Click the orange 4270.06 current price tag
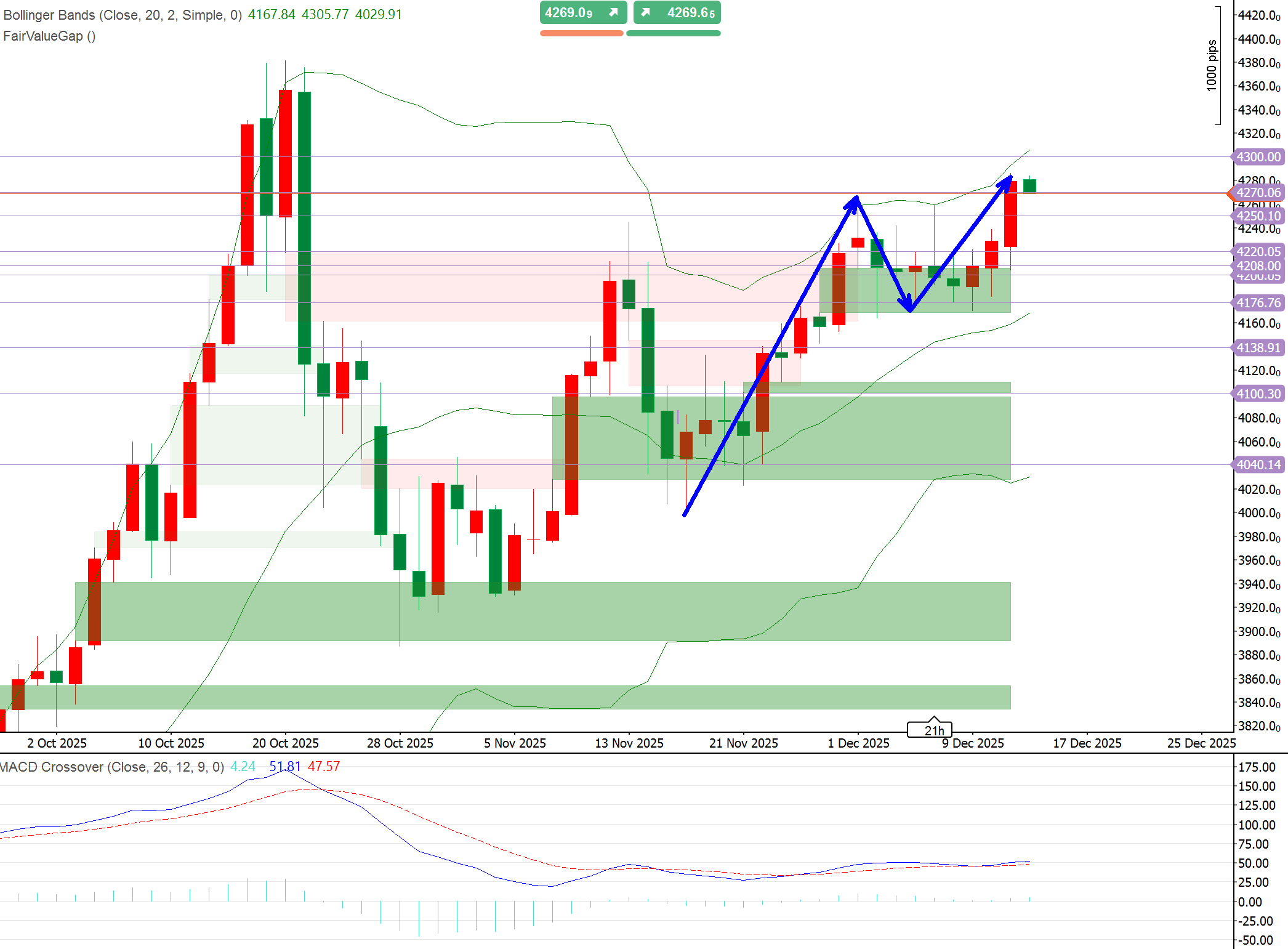Viewport: 1288px width, 949px height. point(1258,193)
